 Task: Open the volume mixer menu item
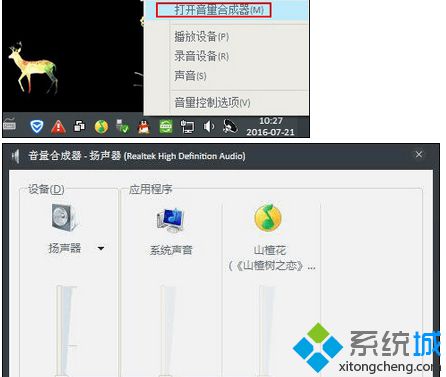click(214, 10)
